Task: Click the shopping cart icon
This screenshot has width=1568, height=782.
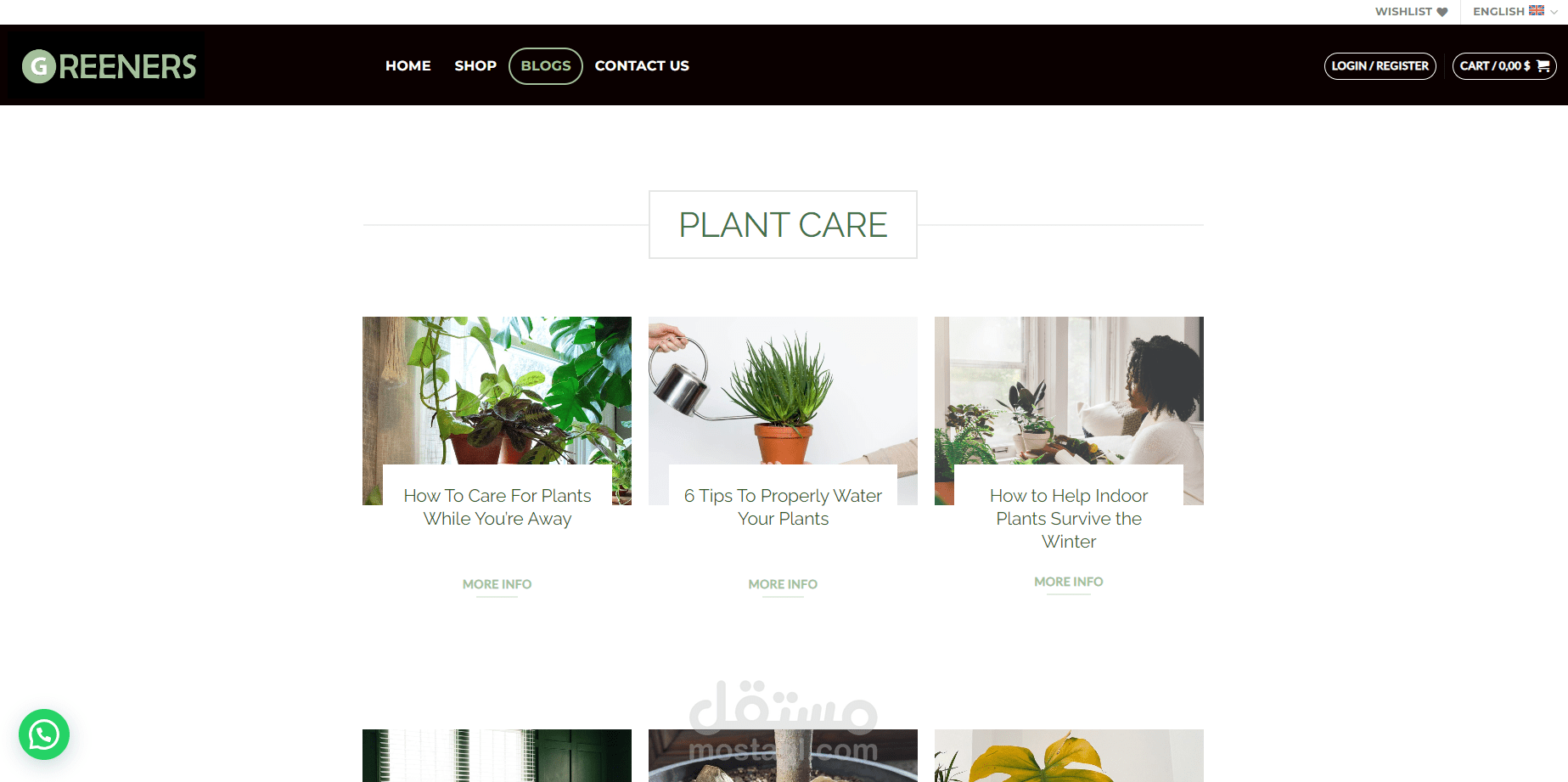Action: (1543, 66)
